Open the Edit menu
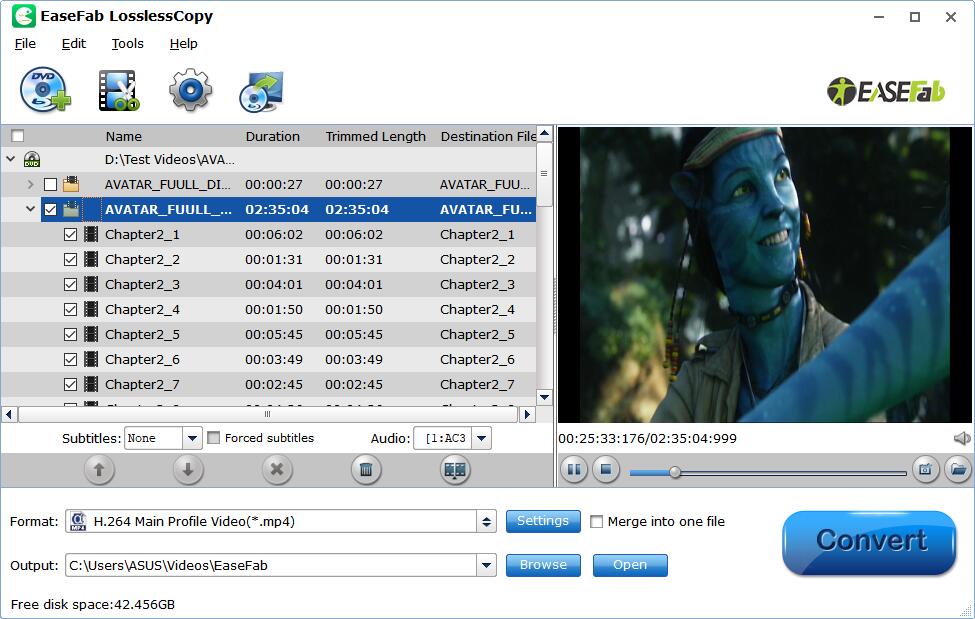975x619 pixels. [73, 44]
